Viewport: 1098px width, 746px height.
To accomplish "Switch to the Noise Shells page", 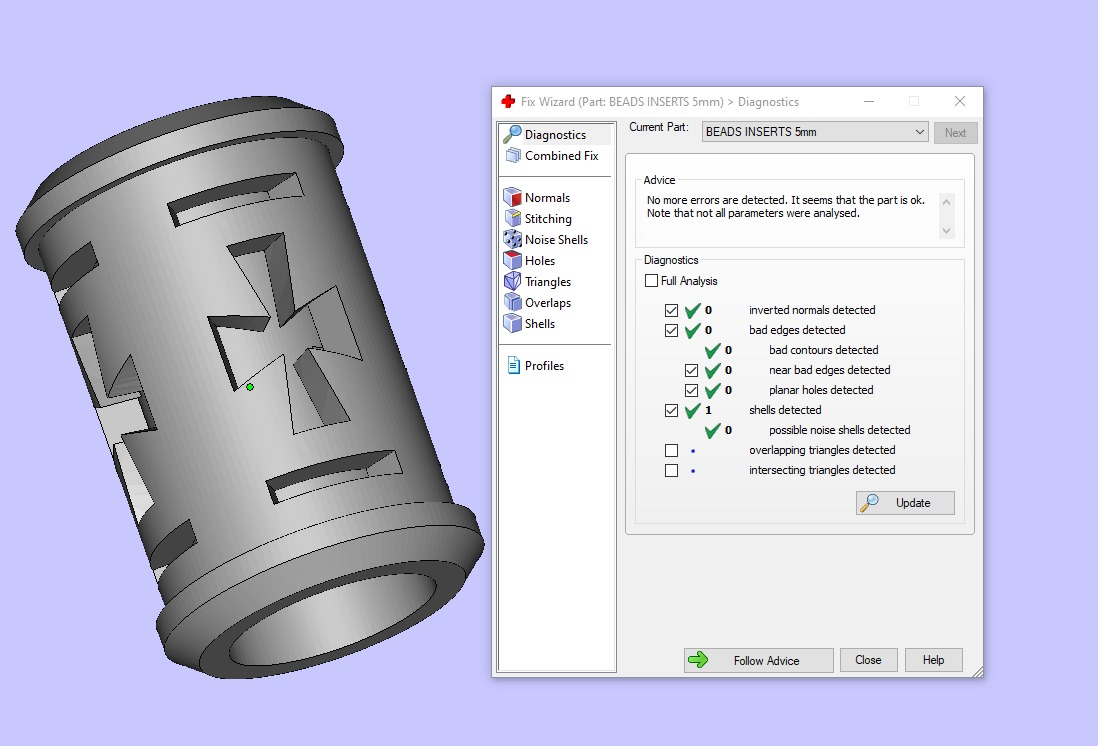I will point(556,240).
